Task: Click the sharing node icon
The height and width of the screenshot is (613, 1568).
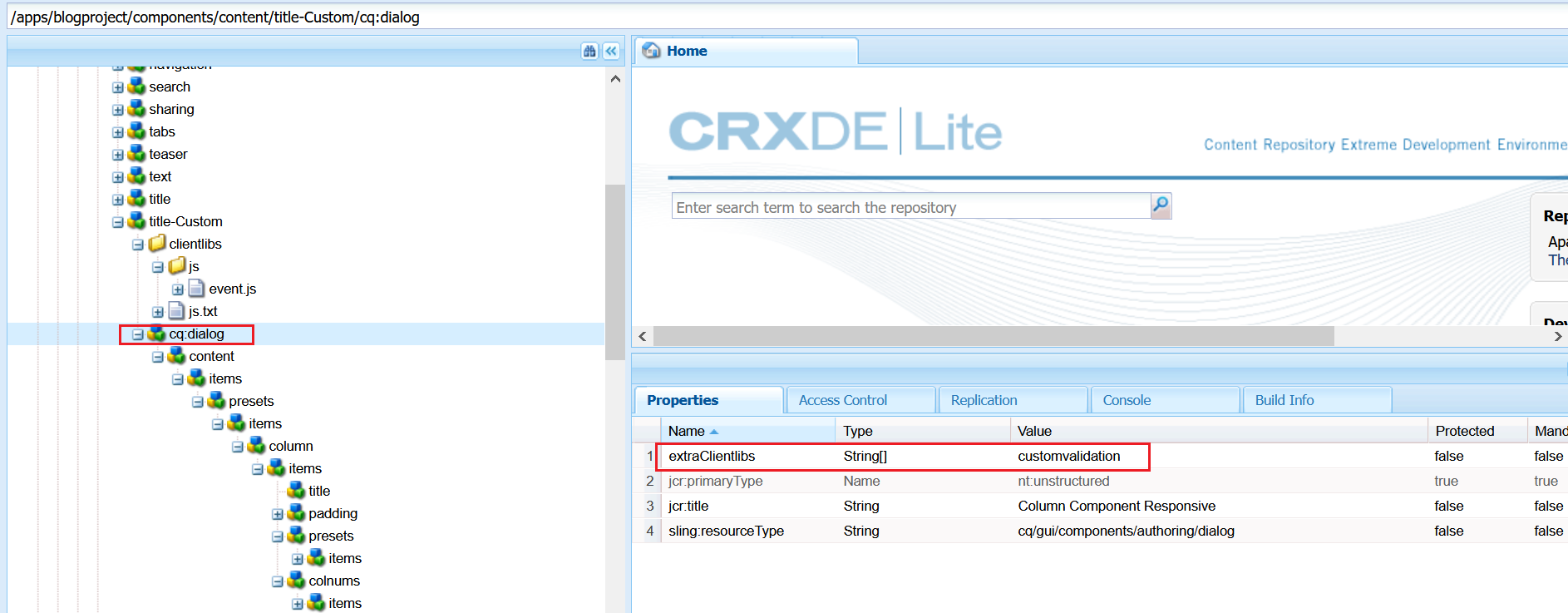Action: click(x=136, y=109)
